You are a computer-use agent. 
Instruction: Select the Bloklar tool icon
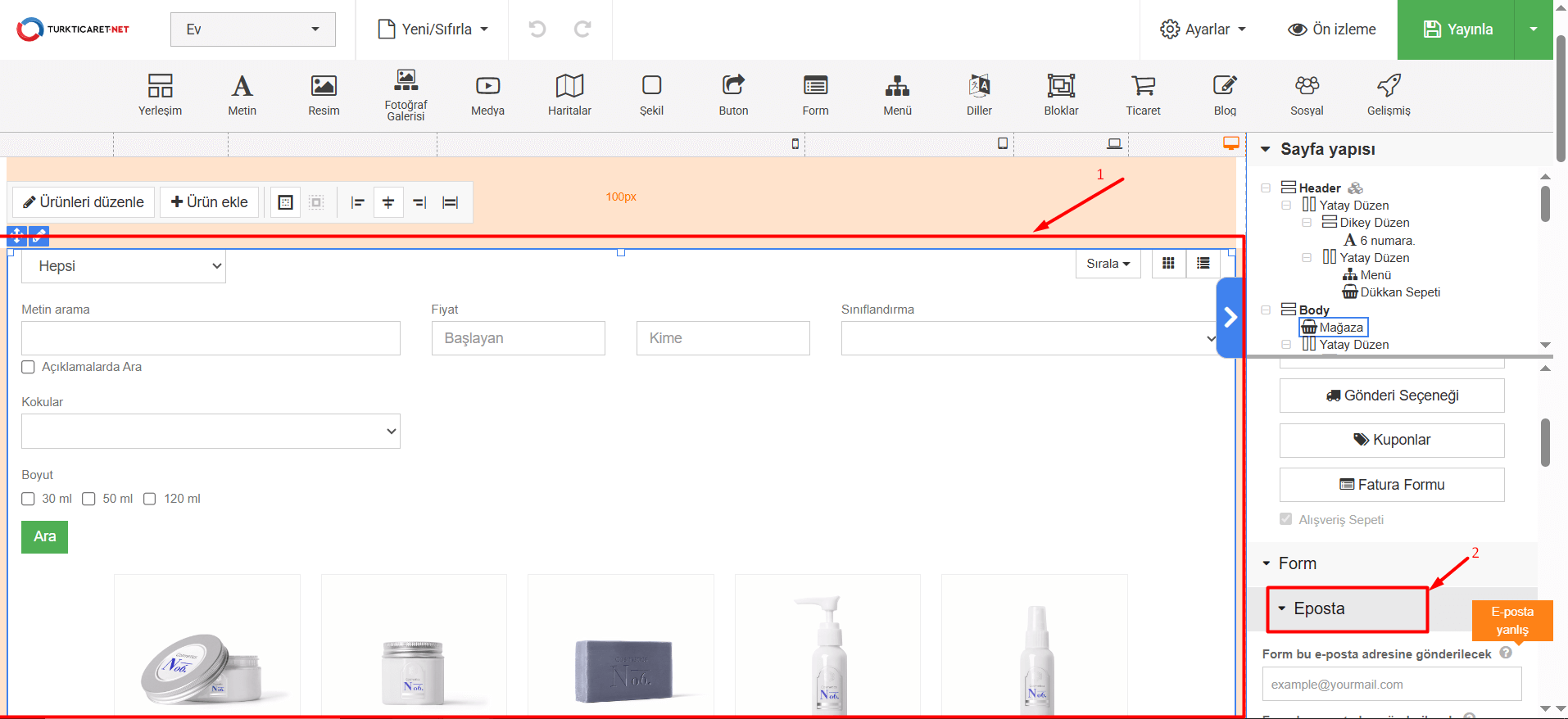[1061, 94]
